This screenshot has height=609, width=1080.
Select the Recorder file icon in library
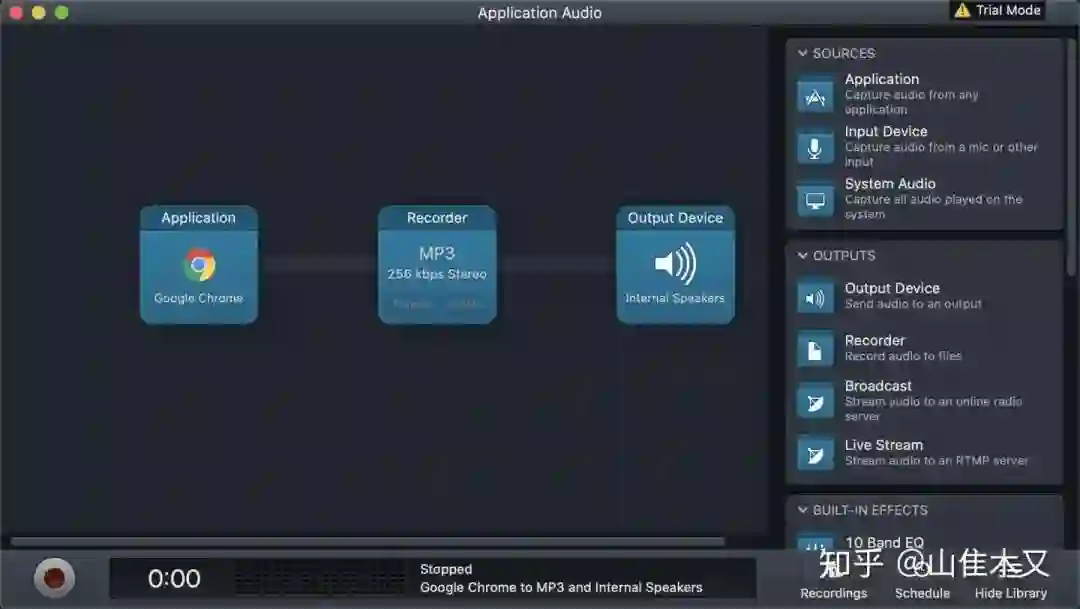coord(815,350)
